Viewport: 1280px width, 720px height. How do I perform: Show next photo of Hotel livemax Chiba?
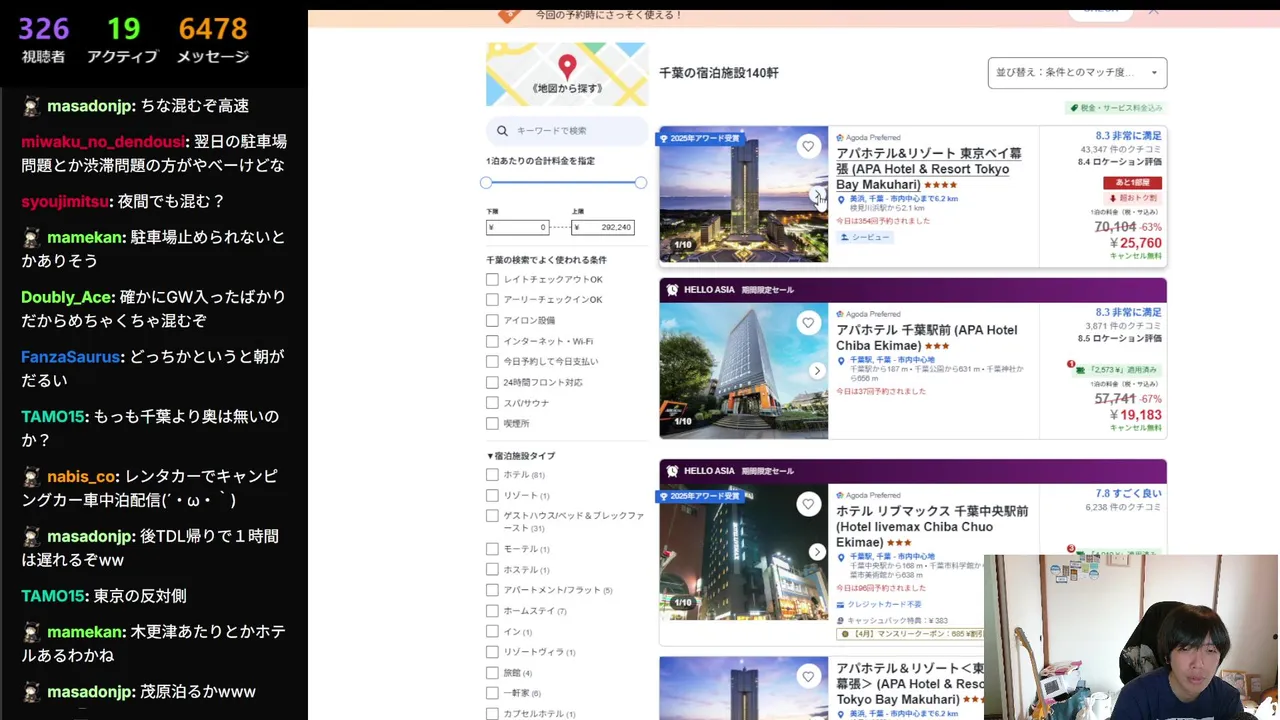(817, 552)
